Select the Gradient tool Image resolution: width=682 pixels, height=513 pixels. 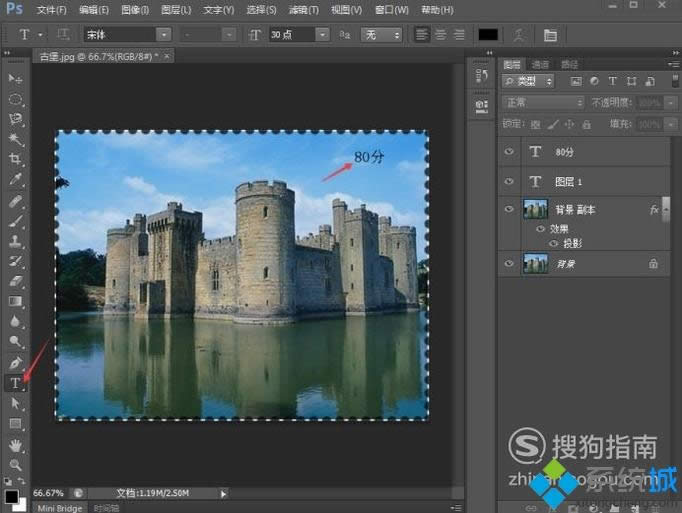(x=15, y=301)
